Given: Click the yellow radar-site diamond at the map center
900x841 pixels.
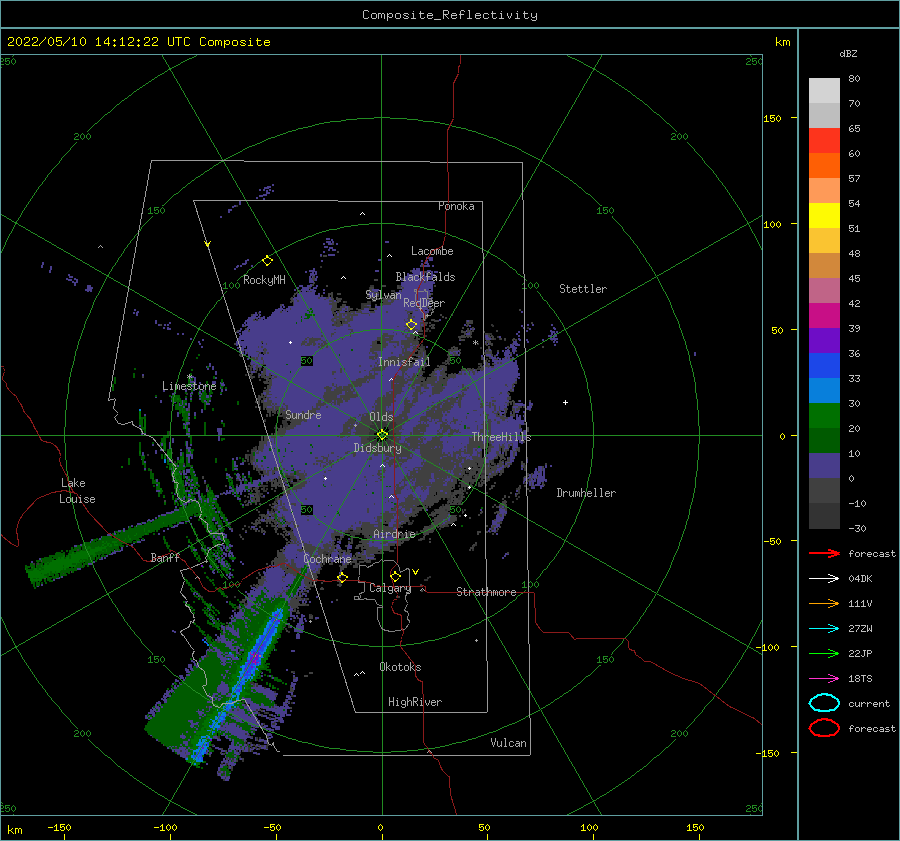Looking at the screenshot, I should 382,435.
